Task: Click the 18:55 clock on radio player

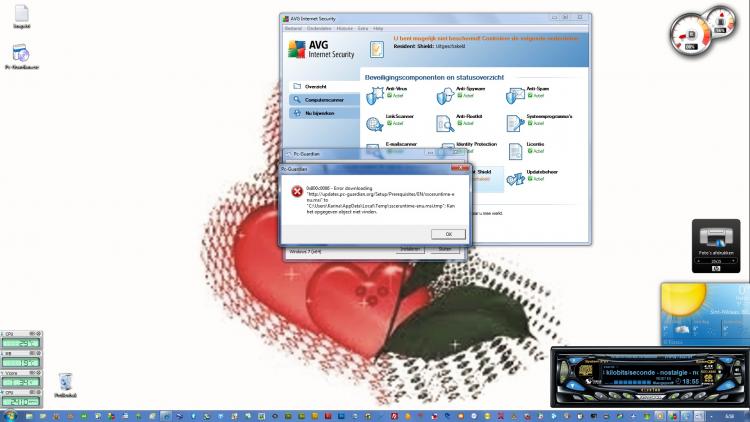Action: click(x=690, y=381)
